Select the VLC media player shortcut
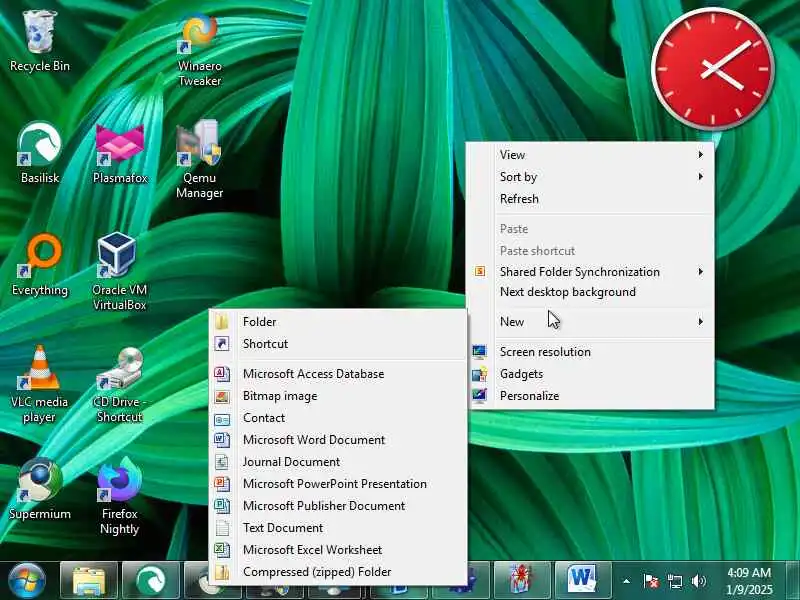This screenshot has width=800, height=600. coord(40,384)
